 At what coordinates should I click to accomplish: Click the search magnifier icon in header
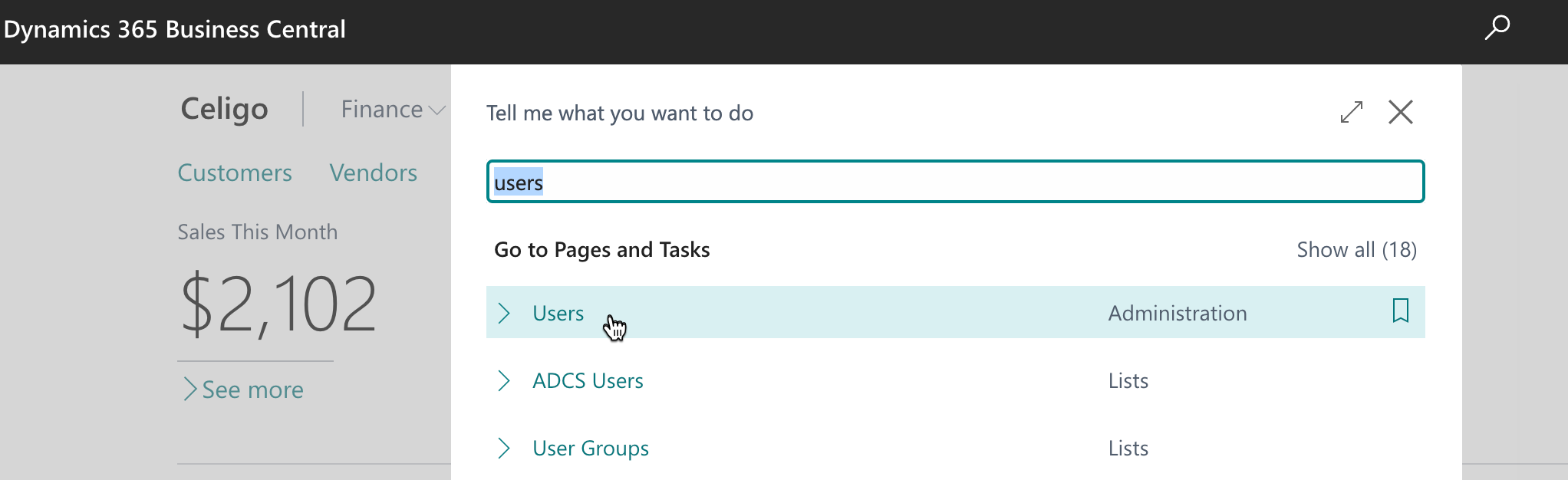pyautogui.click(x=1497, y=28)
